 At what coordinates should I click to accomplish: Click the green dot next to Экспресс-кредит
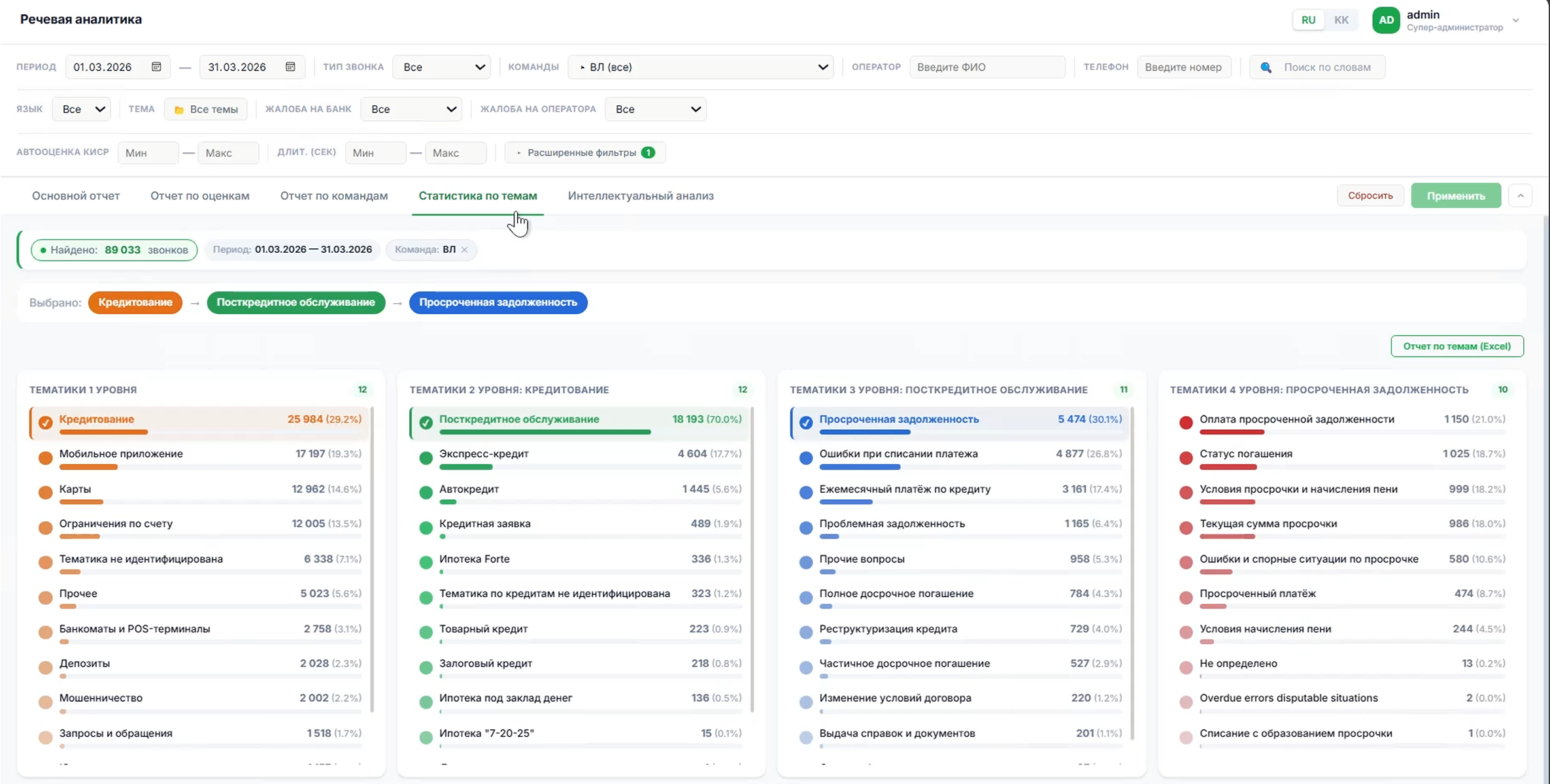click(x=426, y=458)
